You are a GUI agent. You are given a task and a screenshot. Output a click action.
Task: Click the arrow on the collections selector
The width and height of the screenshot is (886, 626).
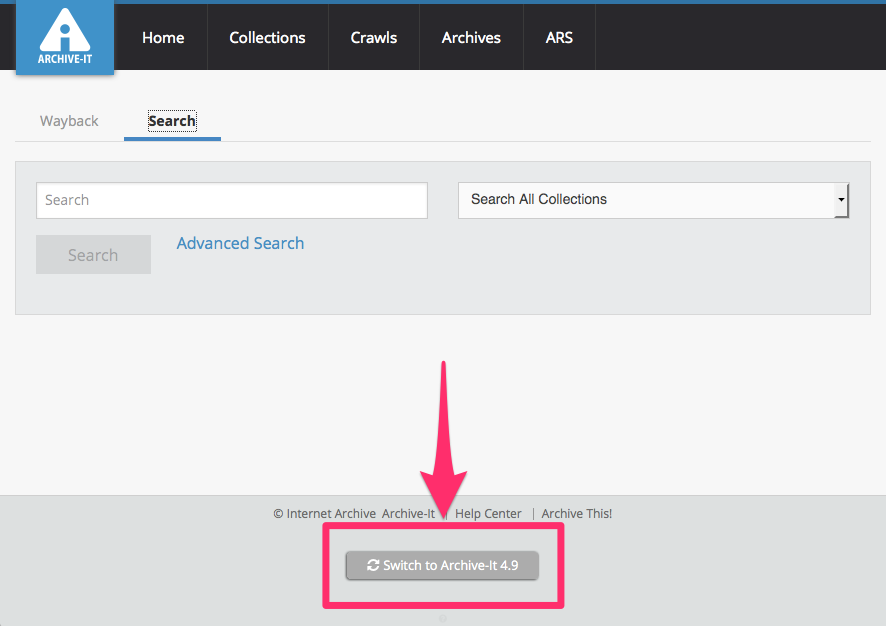(x=841, y=200)
